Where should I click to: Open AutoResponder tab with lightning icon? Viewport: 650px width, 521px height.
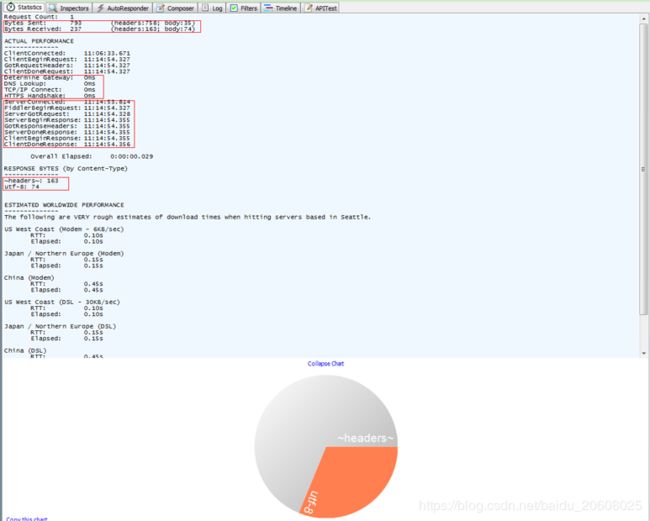(x=125, y=7)
